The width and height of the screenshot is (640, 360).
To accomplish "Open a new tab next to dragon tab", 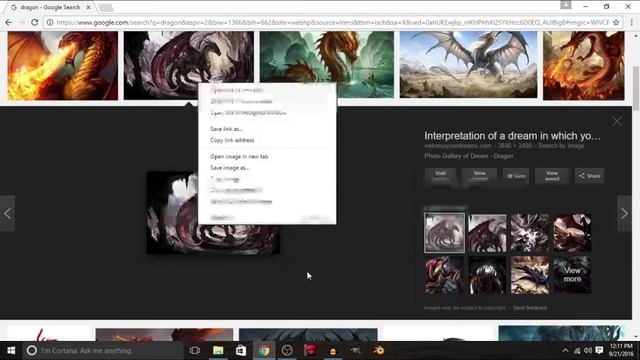I will click(105, 7).
